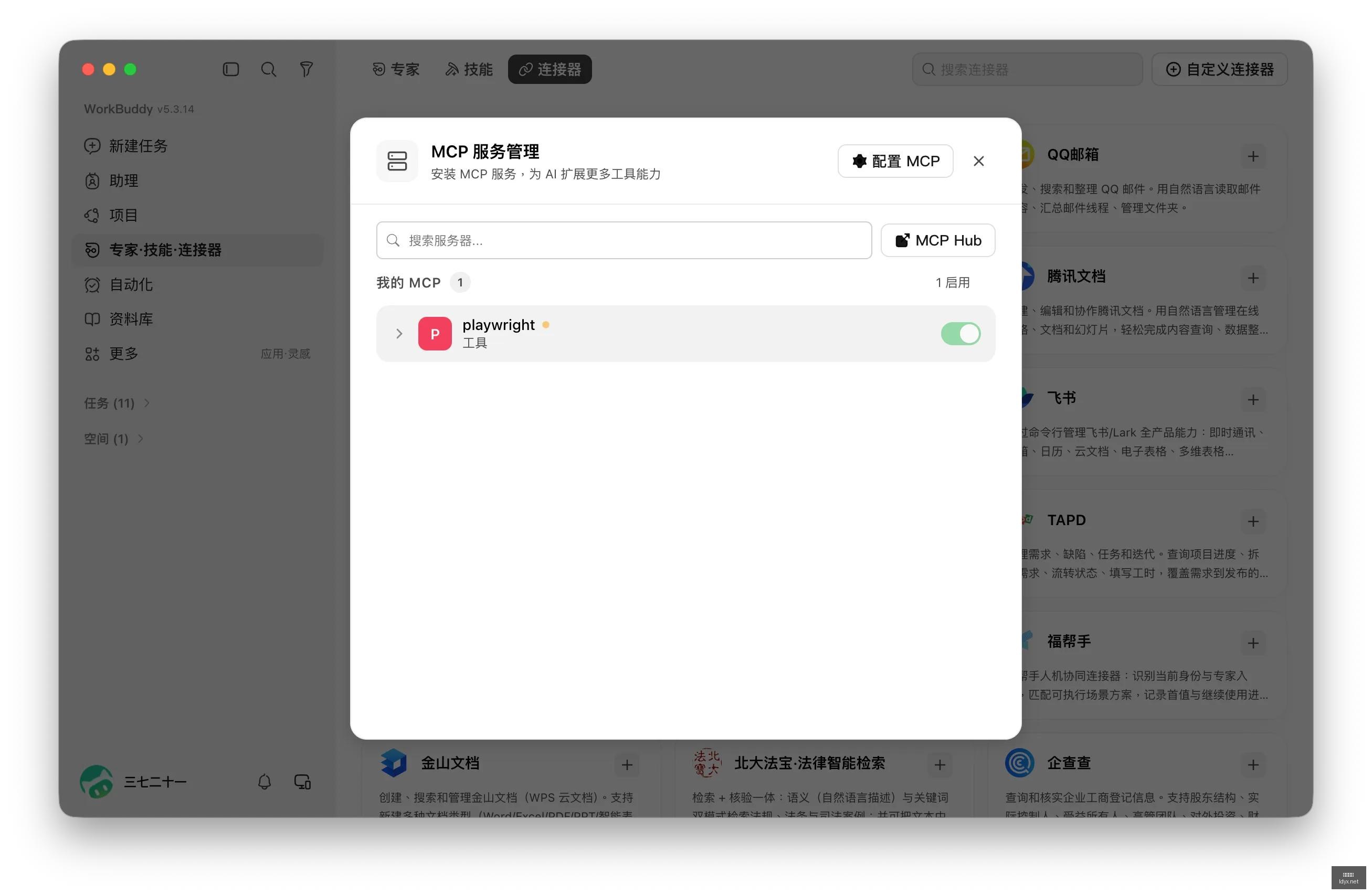Image resolution: width=1372 pixels, height=895 pixels.
Task: Select 专家·技能·连接器 sidebar item
Action: tap(198, 250)
